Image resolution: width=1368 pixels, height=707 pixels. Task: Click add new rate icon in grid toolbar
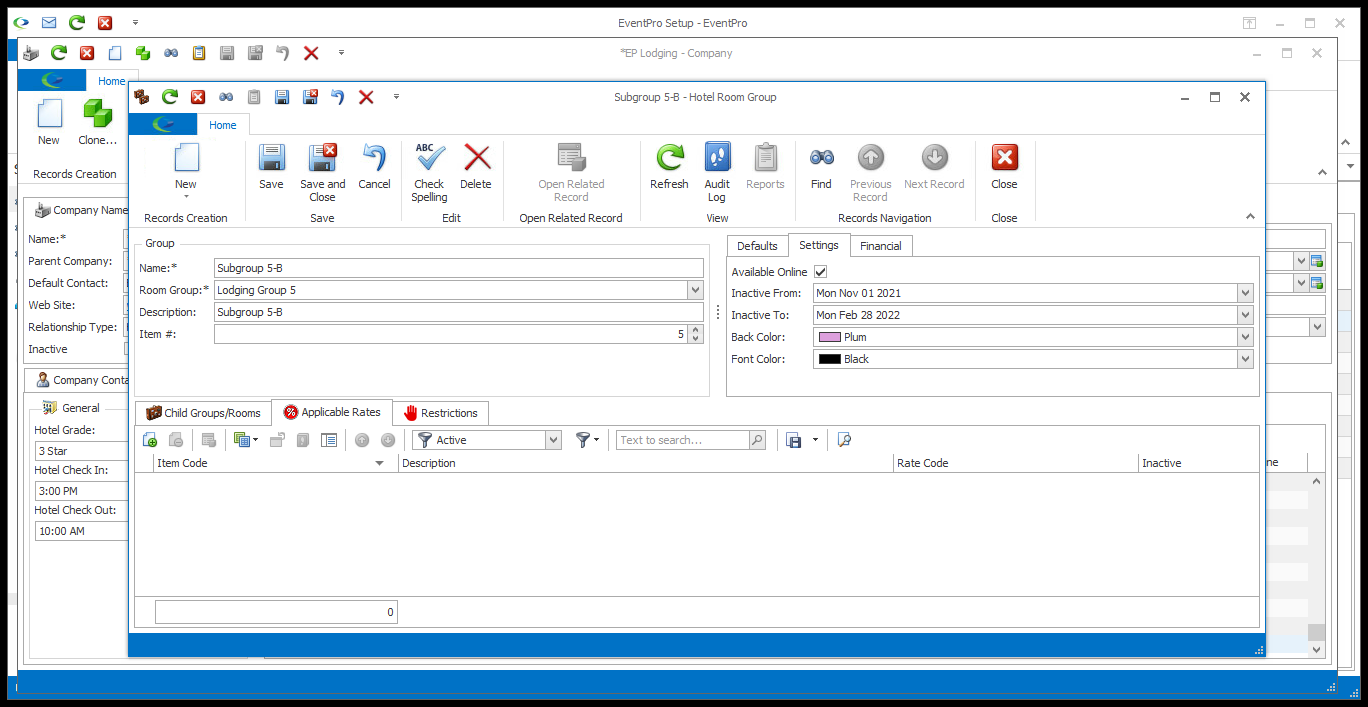[x=150, y=440]
